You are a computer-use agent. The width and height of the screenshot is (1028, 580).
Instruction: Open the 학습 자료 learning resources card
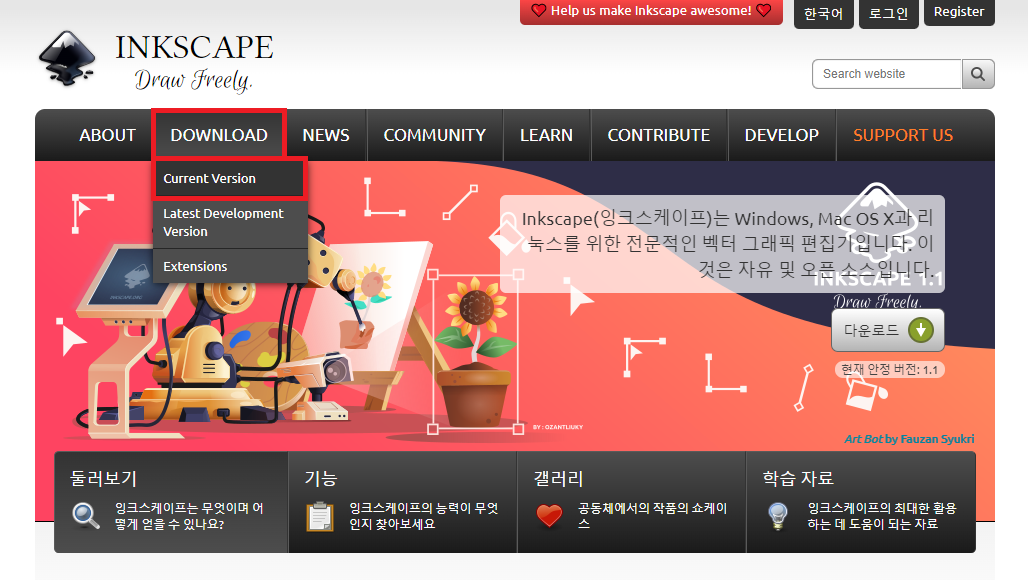[x=861, y=502]
